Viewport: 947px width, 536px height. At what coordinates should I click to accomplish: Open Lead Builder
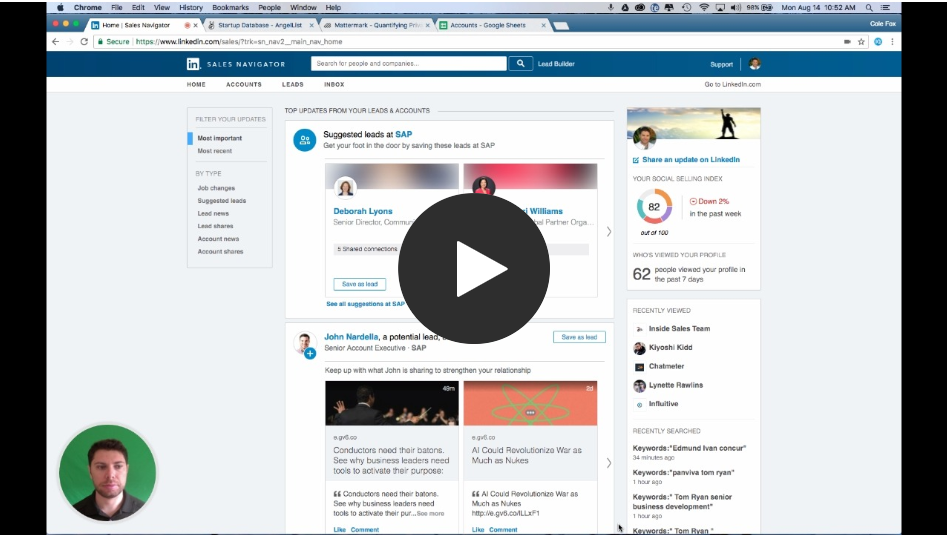pos(556,63)
